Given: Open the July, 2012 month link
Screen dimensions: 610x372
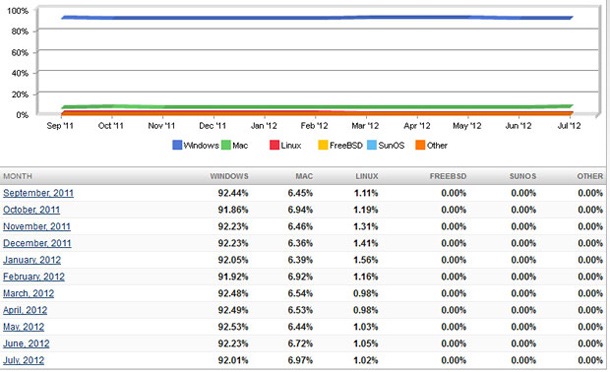Looking at the screenshot, I should pyautogui.click(x=23, y=360).
